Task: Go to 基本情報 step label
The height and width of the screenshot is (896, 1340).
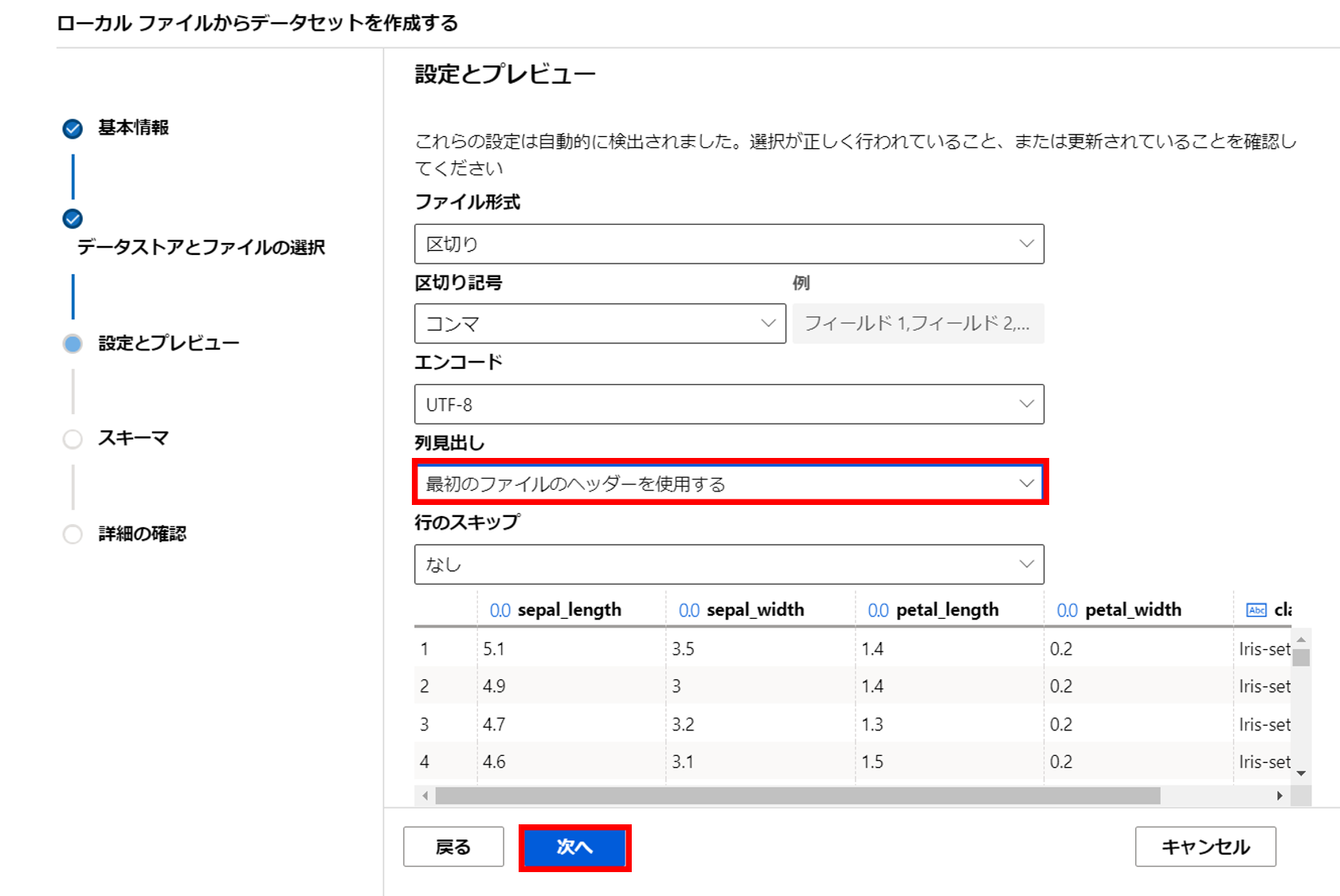Action: (x=133, y=127)
